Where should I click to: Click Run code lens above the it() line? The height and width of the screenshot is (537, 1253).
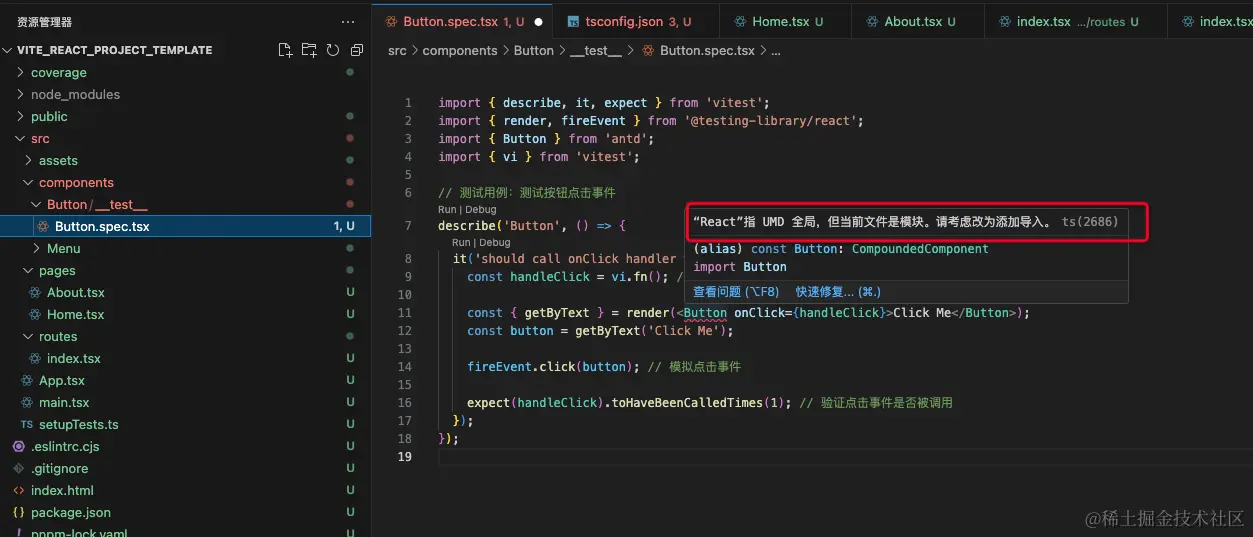(x=460, y=242)
